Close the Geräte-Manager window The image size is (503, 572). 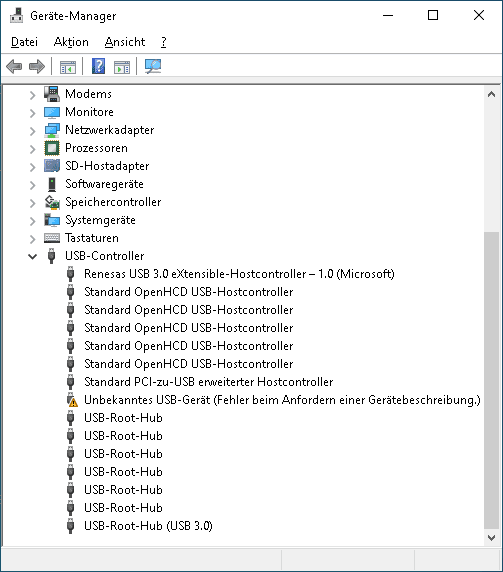click(x=479, y=15)
